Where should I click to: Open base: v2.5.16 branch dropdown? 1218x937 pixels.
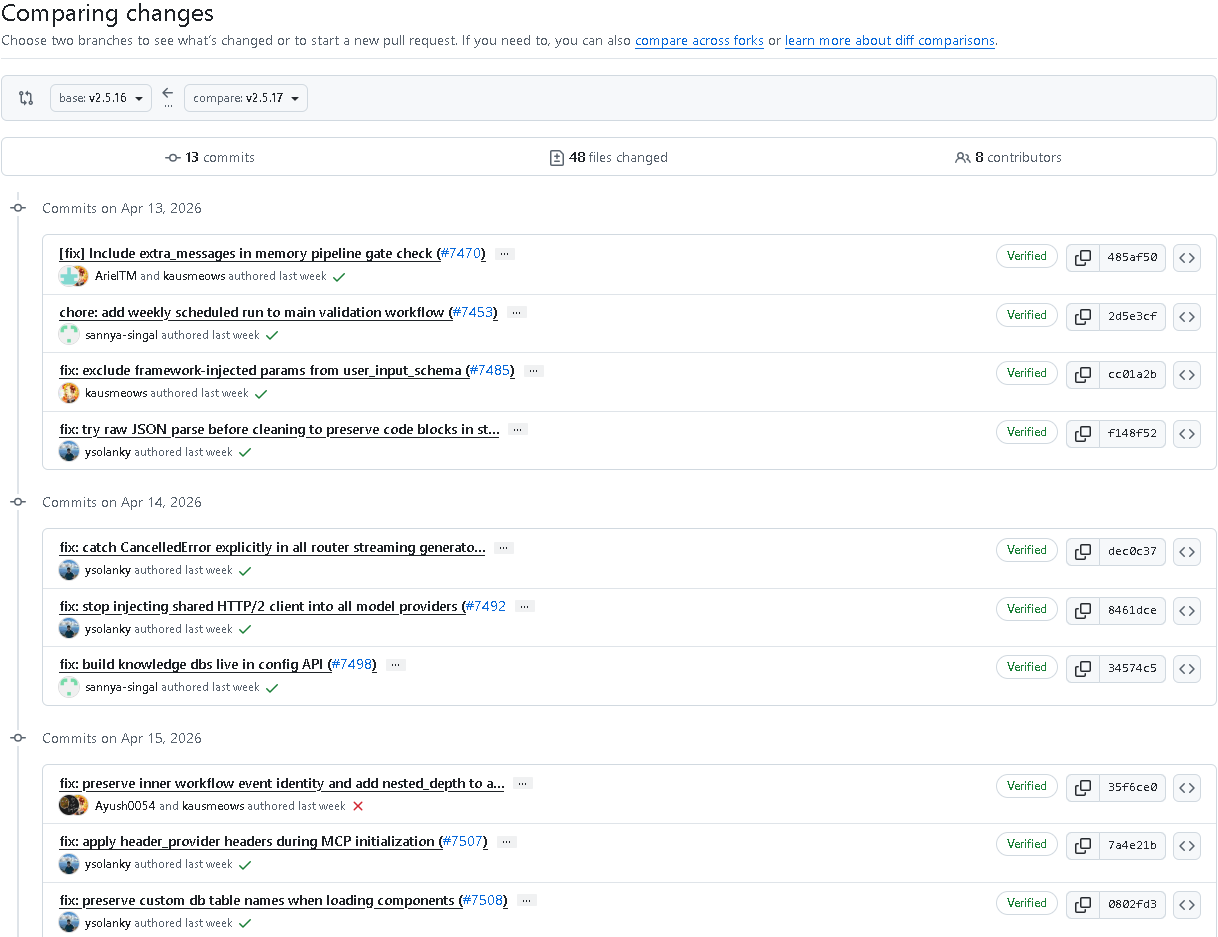pyautogui.click(x=101, y=98)
